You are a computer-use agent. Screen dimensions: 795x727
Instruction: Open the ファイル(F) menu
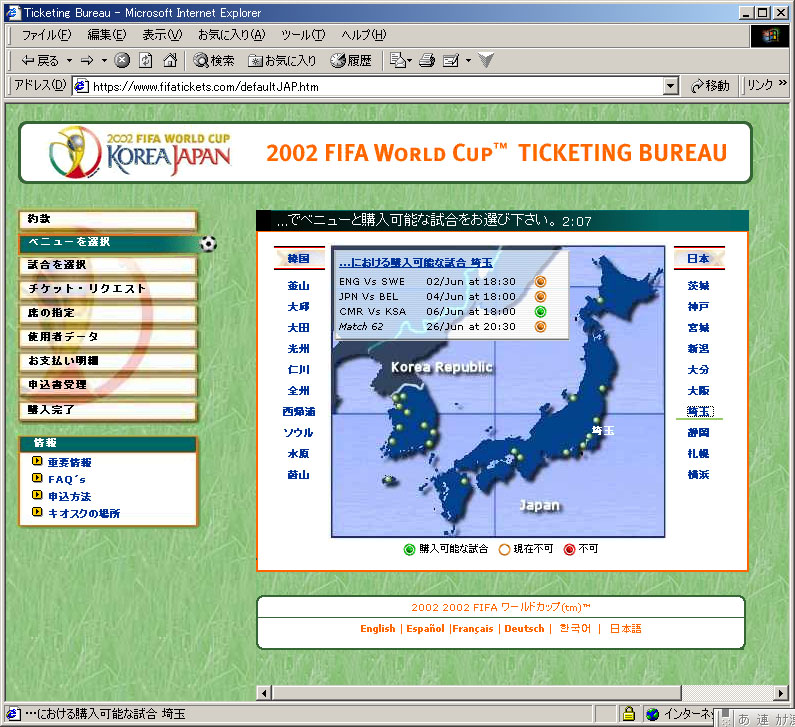tap(46, 35)
